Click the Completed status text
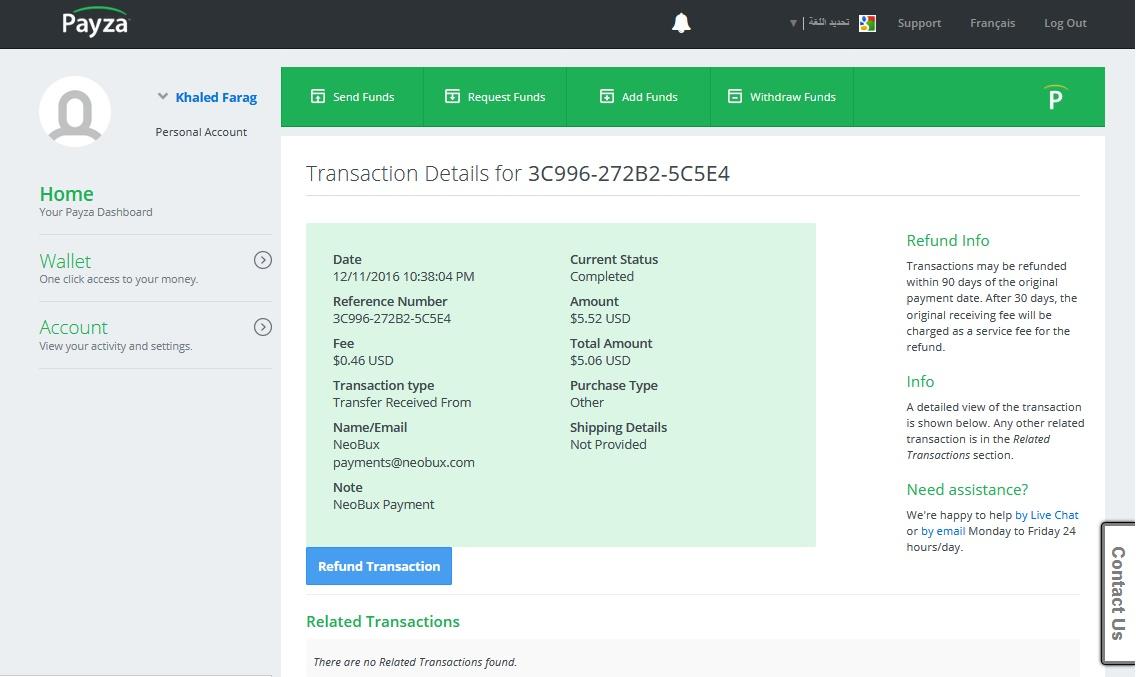This screenshot has width=1136, height=677. click(602, 276)
